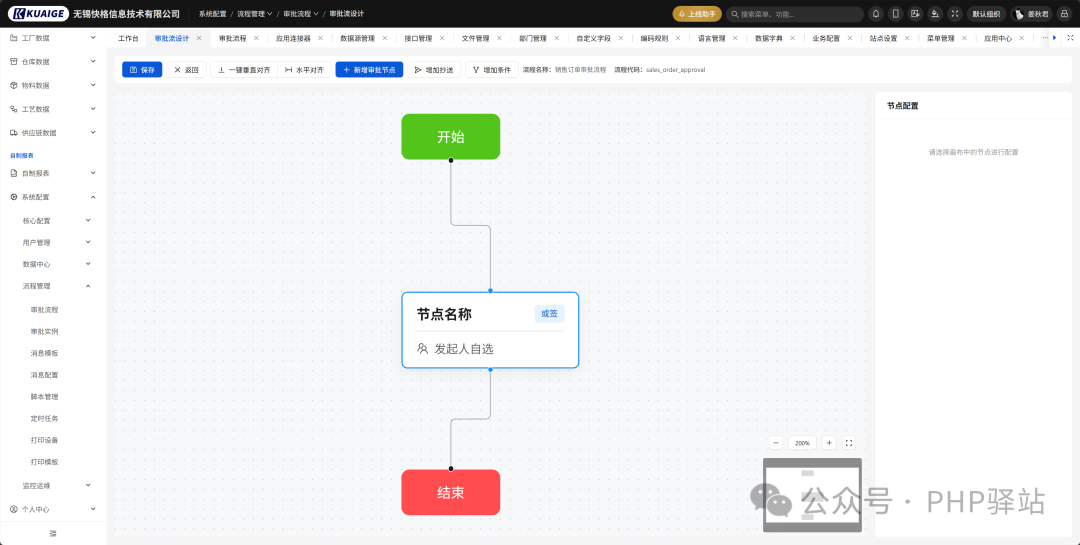
Task: Open the notifications bell icon
Action: point(875,14)
